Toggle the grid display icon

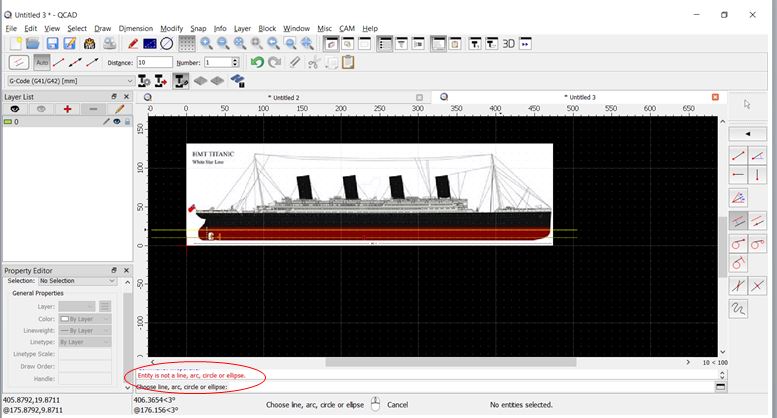point(186,44)
